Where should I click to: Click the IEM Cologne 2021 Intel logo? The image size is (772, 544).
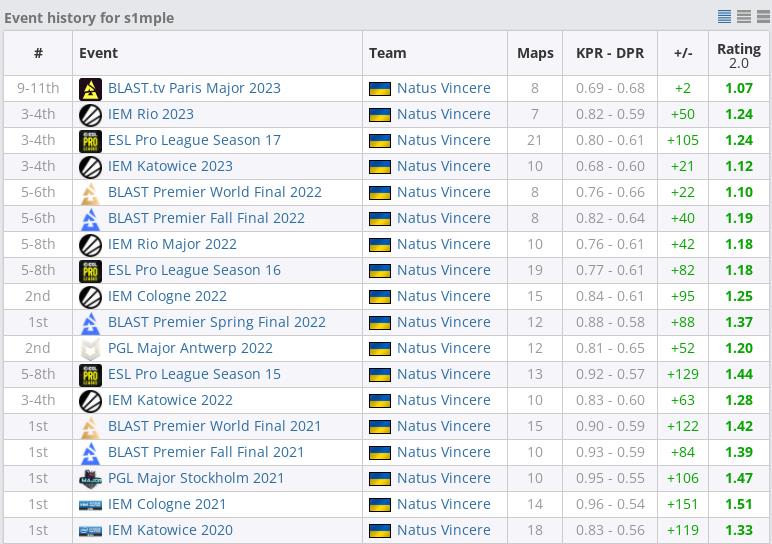pos(90,505)
